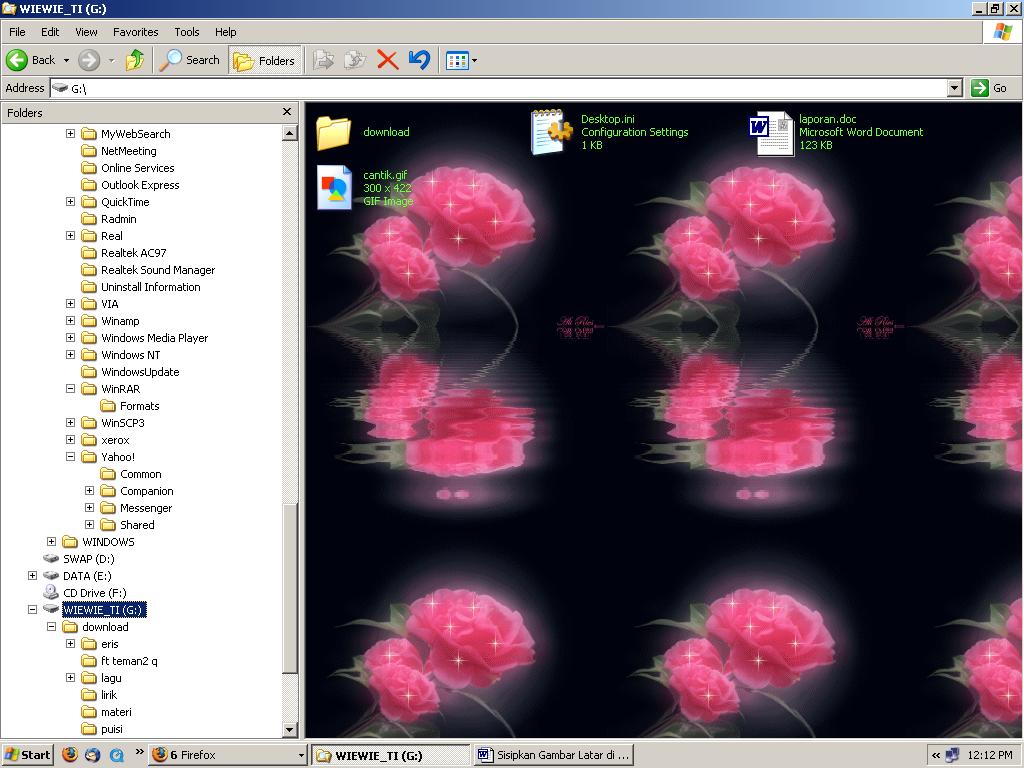The width and height of the screenshot is (1024, 768).
Task: Expand the Messenger folder in tree
Action: pyautogui.click(x=89, y=507)
